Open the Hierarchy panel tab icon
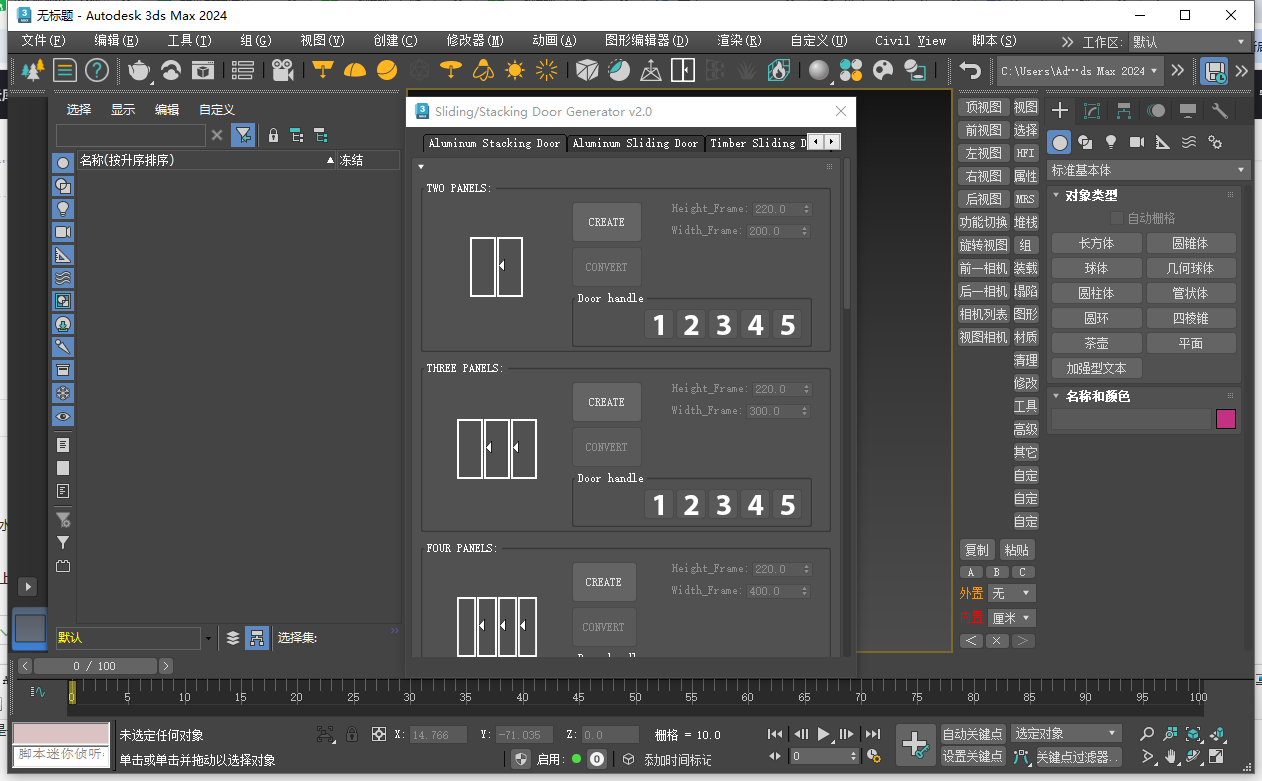 (1124, 111)
